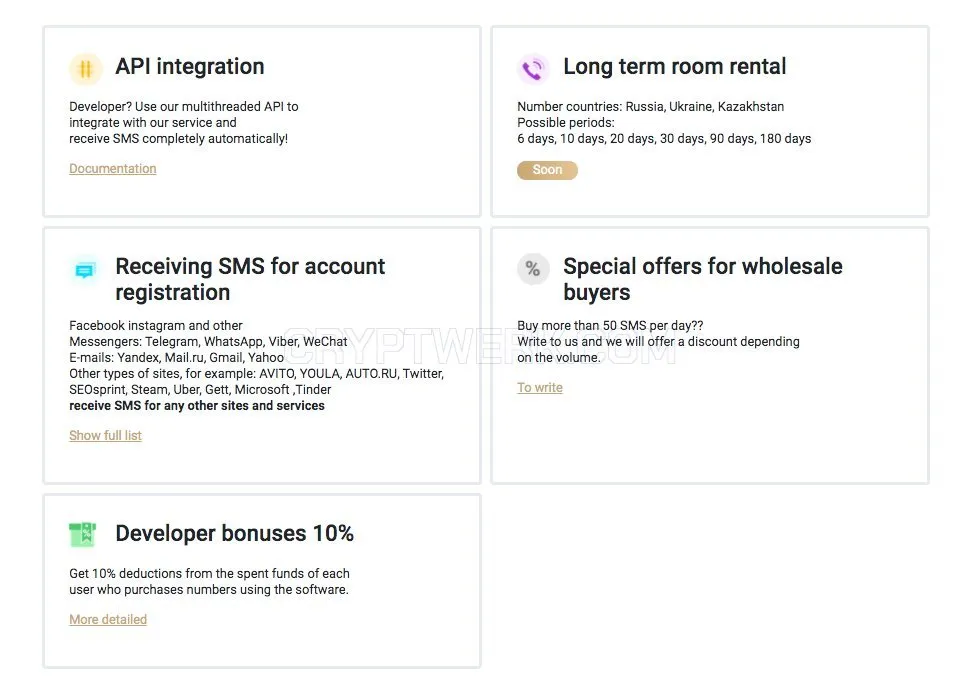Follow the To write link
The image size is (960, 693).
(540, 388)
